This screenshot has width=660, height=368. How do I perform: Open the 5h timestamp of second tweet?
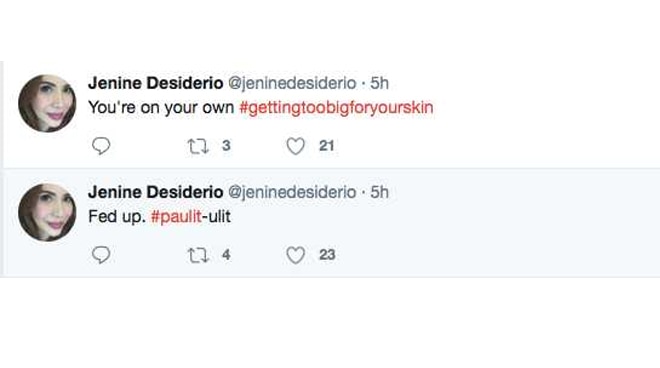(x=379, y=192)
